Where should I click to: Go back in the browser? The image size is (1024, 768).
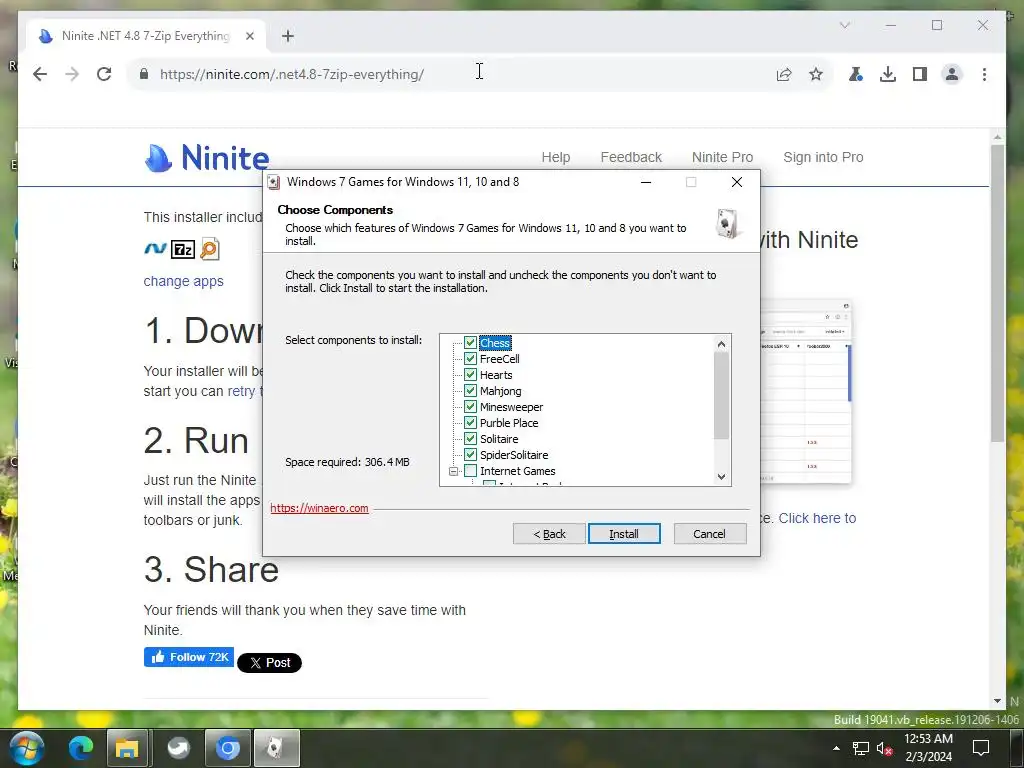point(40,74)
